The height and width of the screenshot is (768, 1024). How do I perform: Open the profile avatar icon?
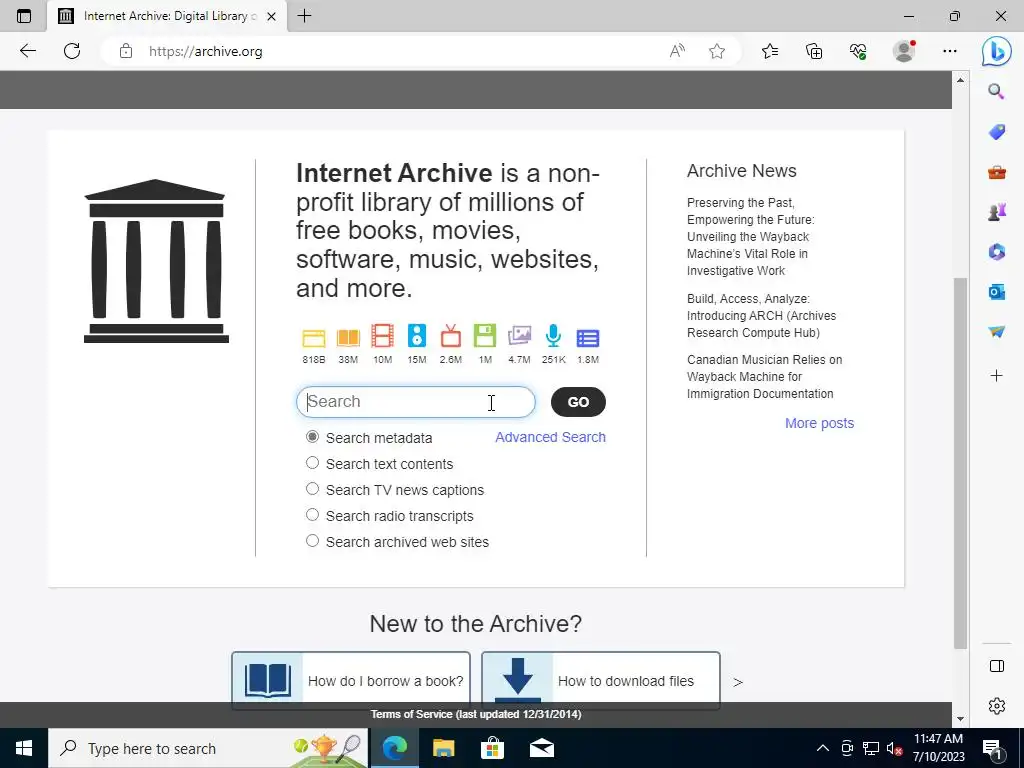pos(904,51)
